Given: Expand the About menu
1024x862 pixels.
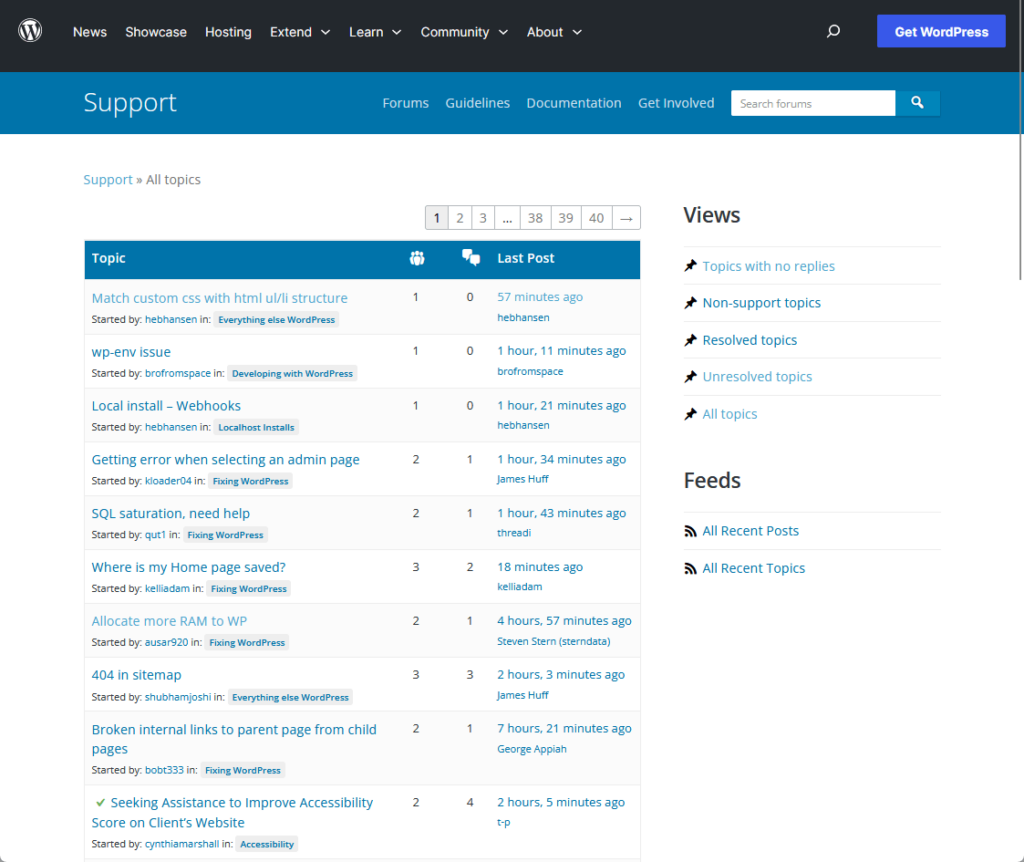Looking at the screenshot, I should pyautogui.click(x=554, y=32).
